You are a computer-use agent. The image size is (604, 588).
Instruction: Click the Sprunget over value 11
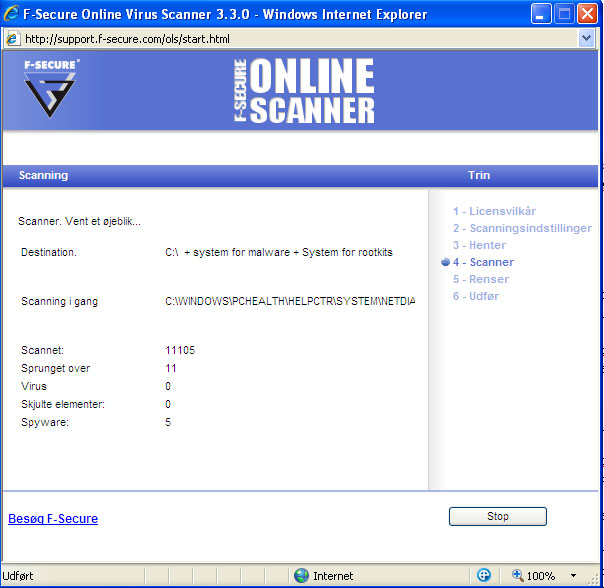coord(171,368)
